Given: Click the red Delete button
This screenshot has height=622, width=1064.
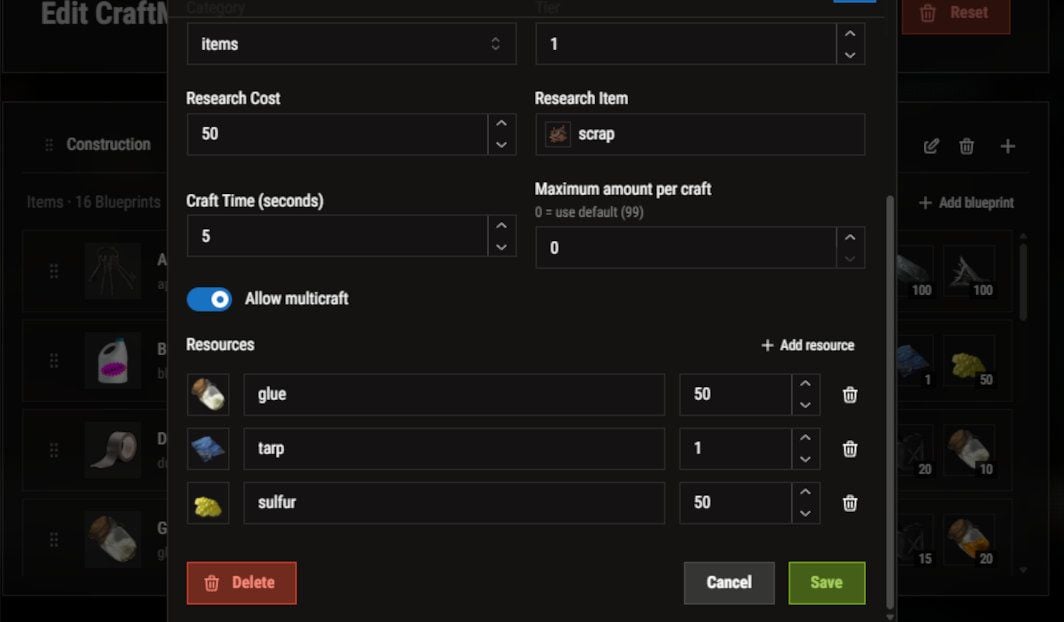Looking at the screenshot, I should click(x=242, y=583).
